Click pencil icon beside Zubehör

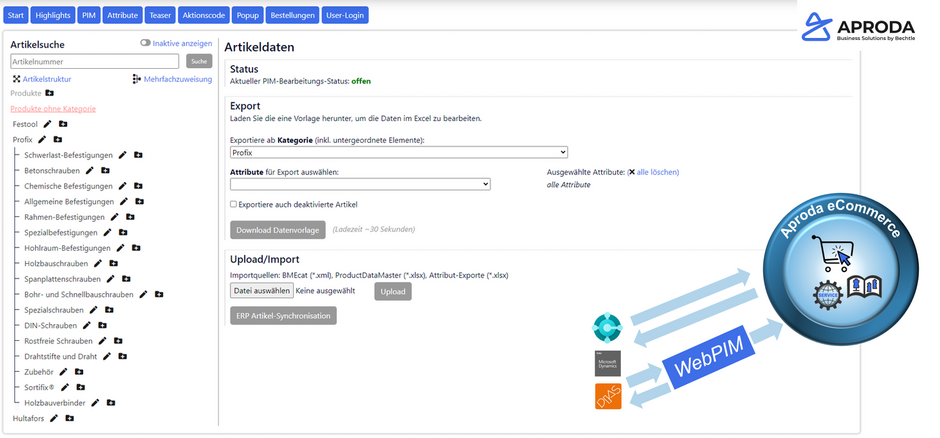point(64,372)
